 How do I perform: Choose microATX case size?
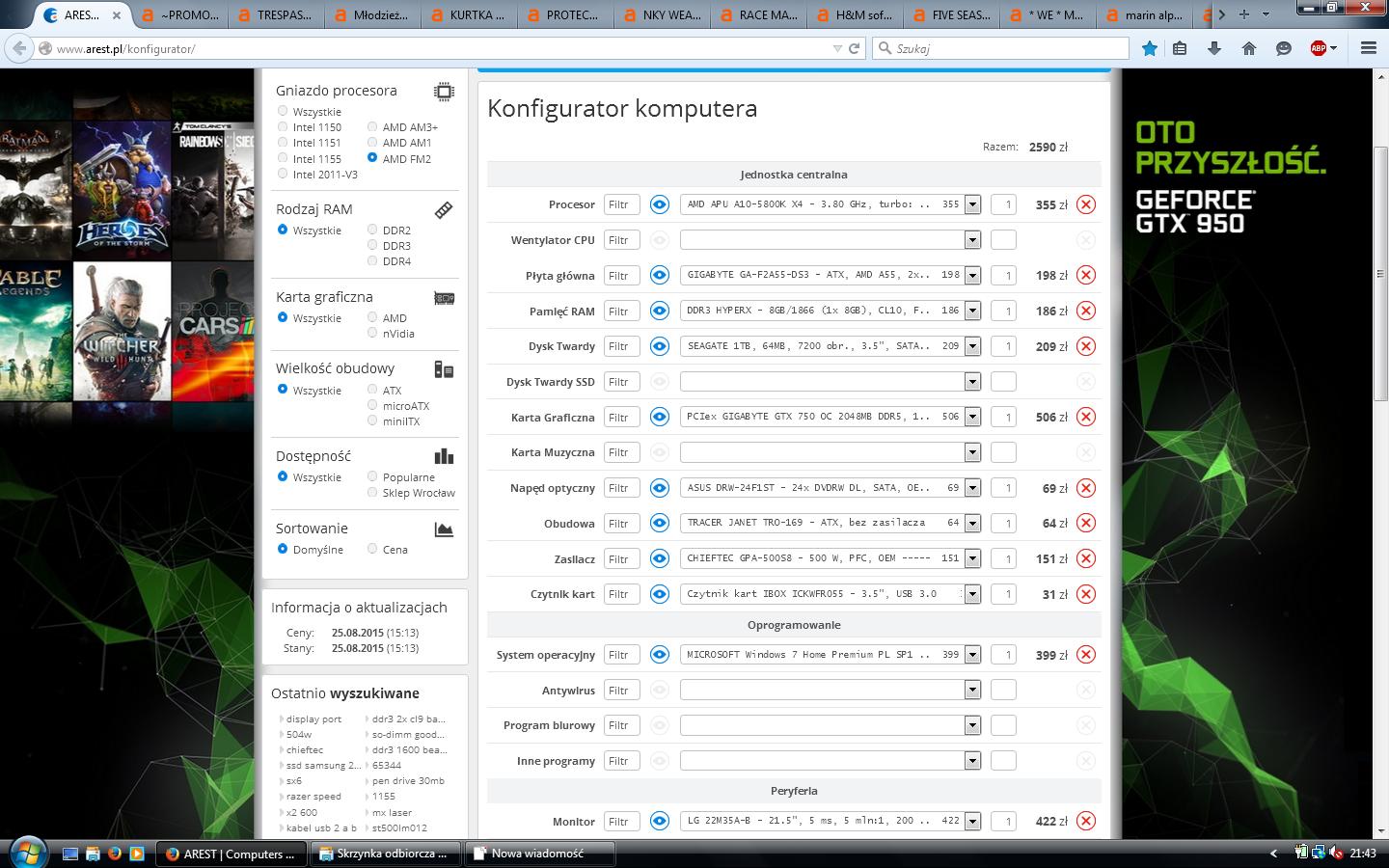click(x=372, y=405)
